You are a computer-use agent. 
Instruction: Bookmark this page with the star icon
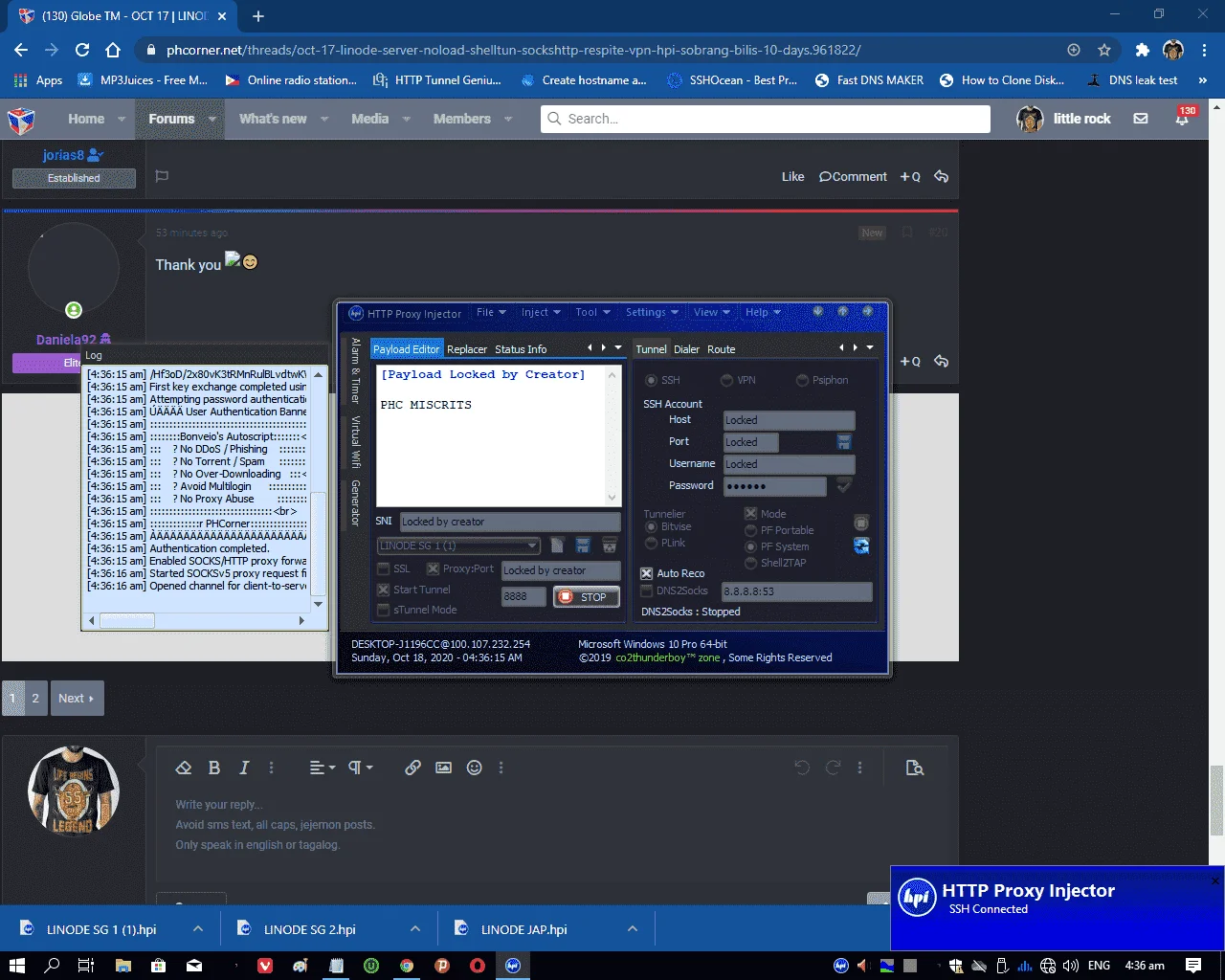click(x=1104, y=50)
